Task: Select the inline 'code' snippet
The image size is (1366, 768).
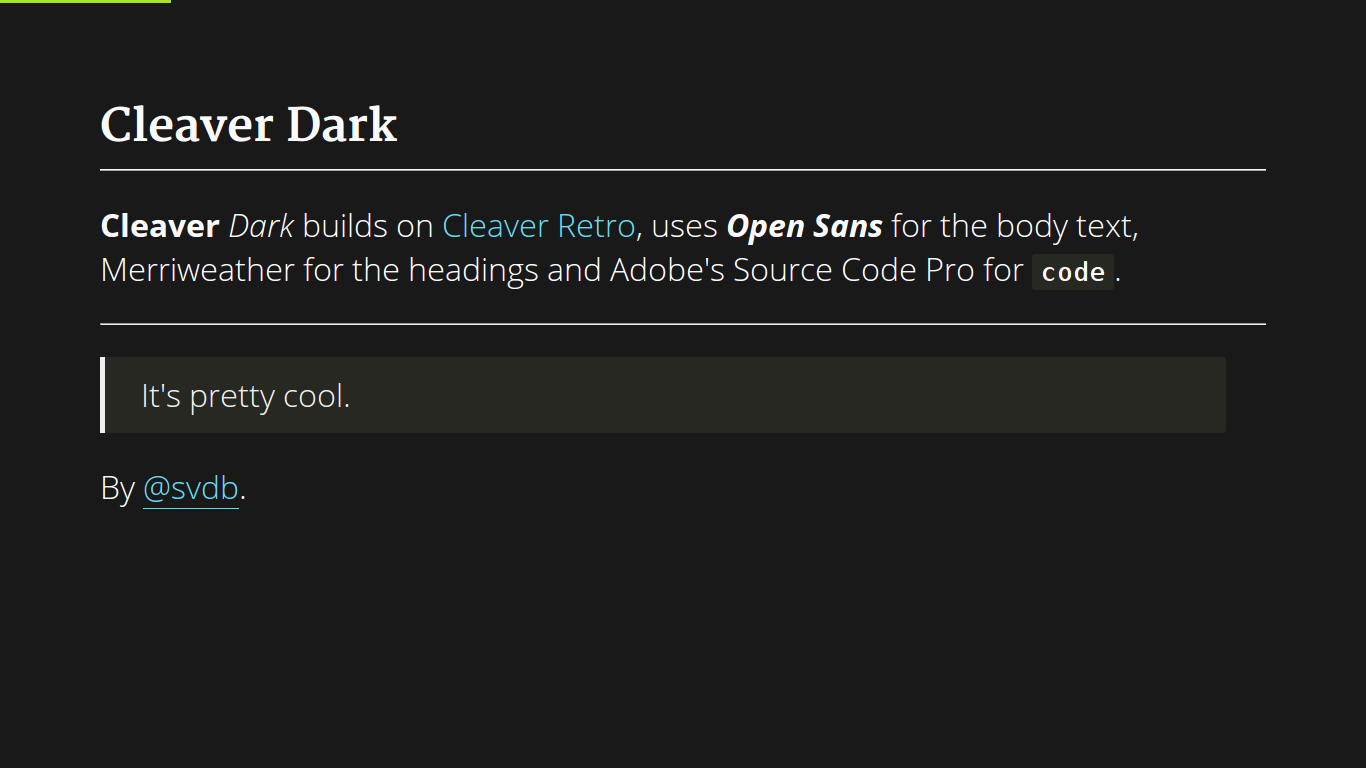Action: point(1073,272)
